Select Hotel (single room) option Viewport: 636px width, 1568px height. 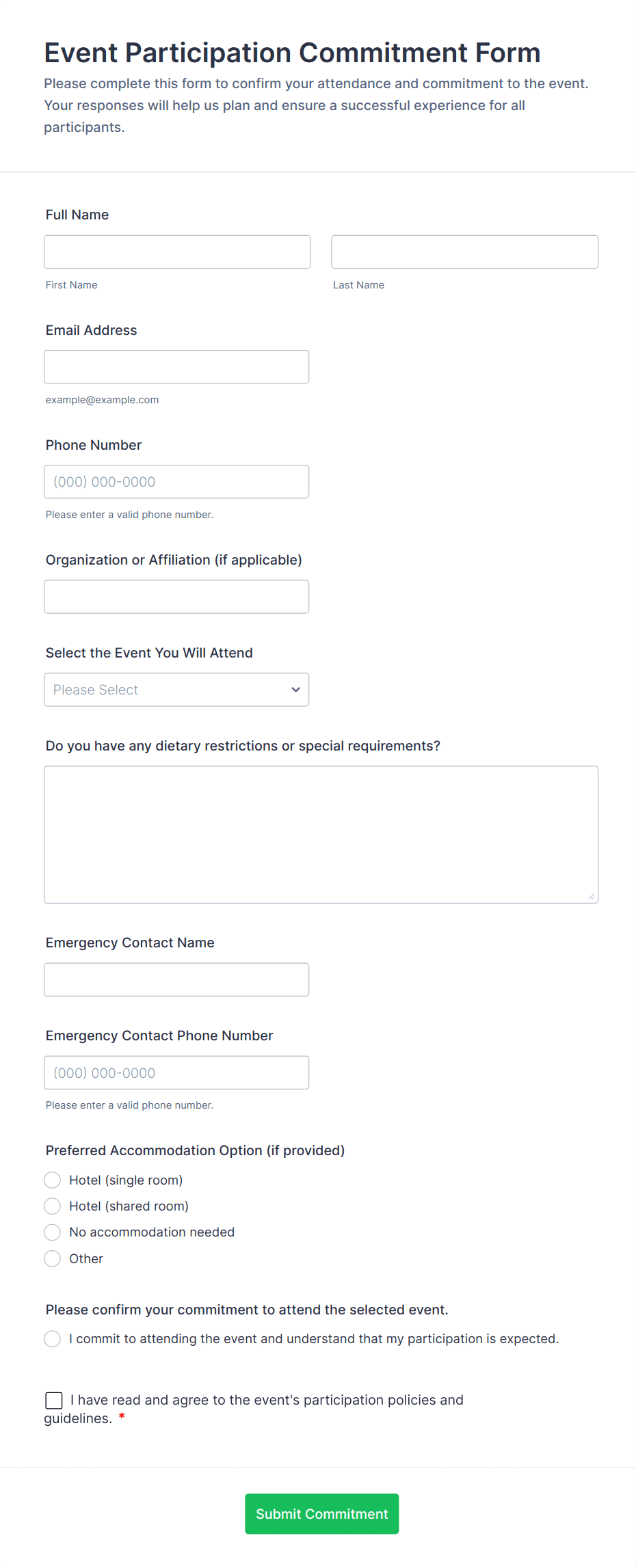[x=53, y=1180]
